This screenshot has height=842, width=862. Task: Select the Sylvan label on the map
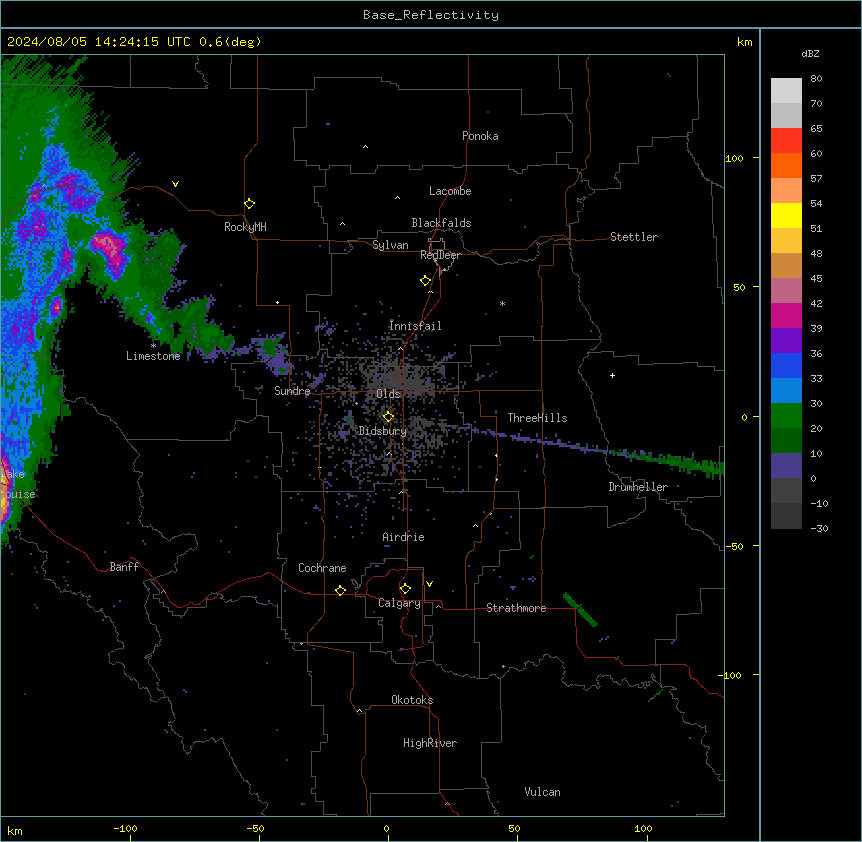tap(390, 245)
